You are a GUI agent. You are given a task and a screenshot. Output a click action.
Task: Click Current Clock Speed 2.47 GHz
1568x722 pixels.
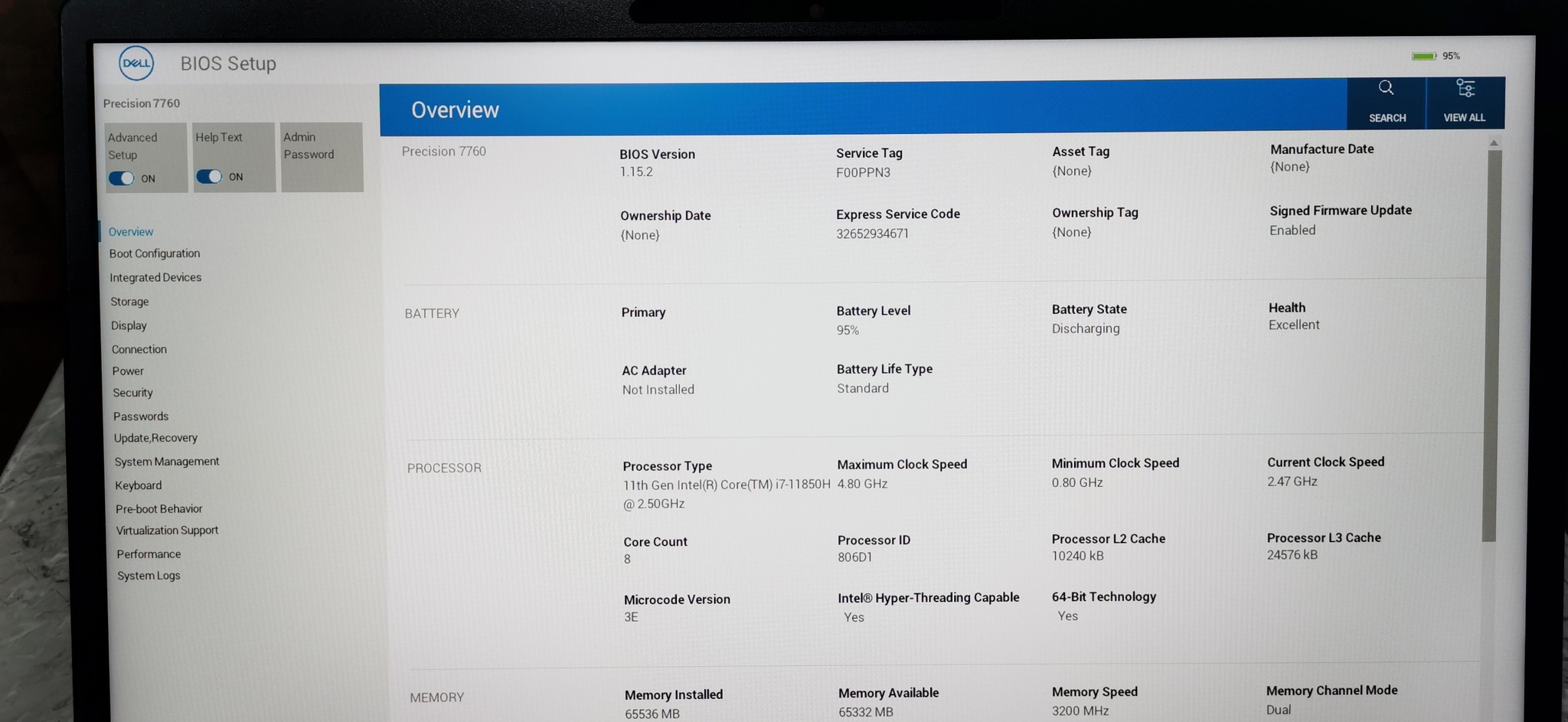pyautogui.click(x=1292, y=482)
